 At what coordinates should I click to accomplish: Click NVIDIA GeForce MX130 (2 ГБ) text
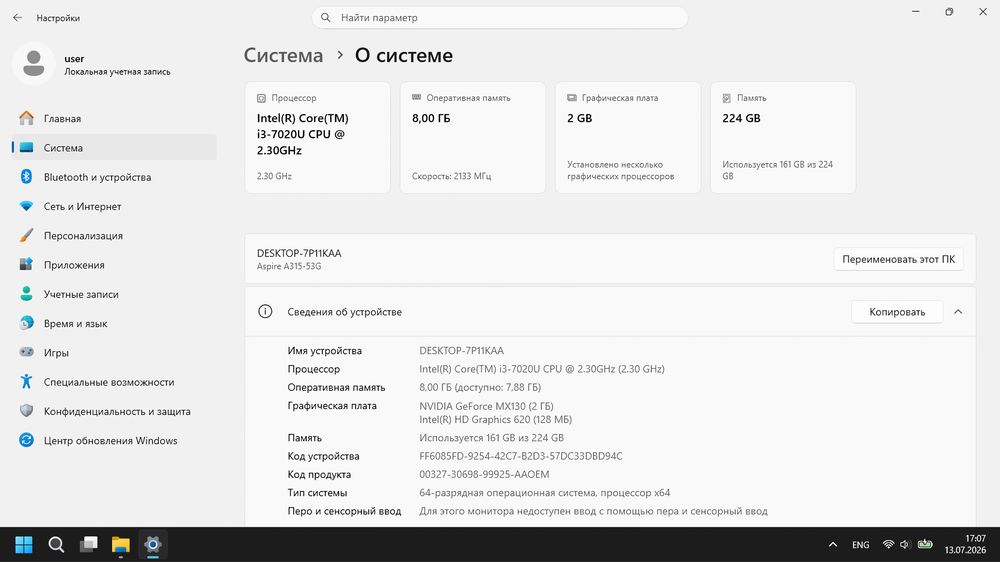point(486,406)
